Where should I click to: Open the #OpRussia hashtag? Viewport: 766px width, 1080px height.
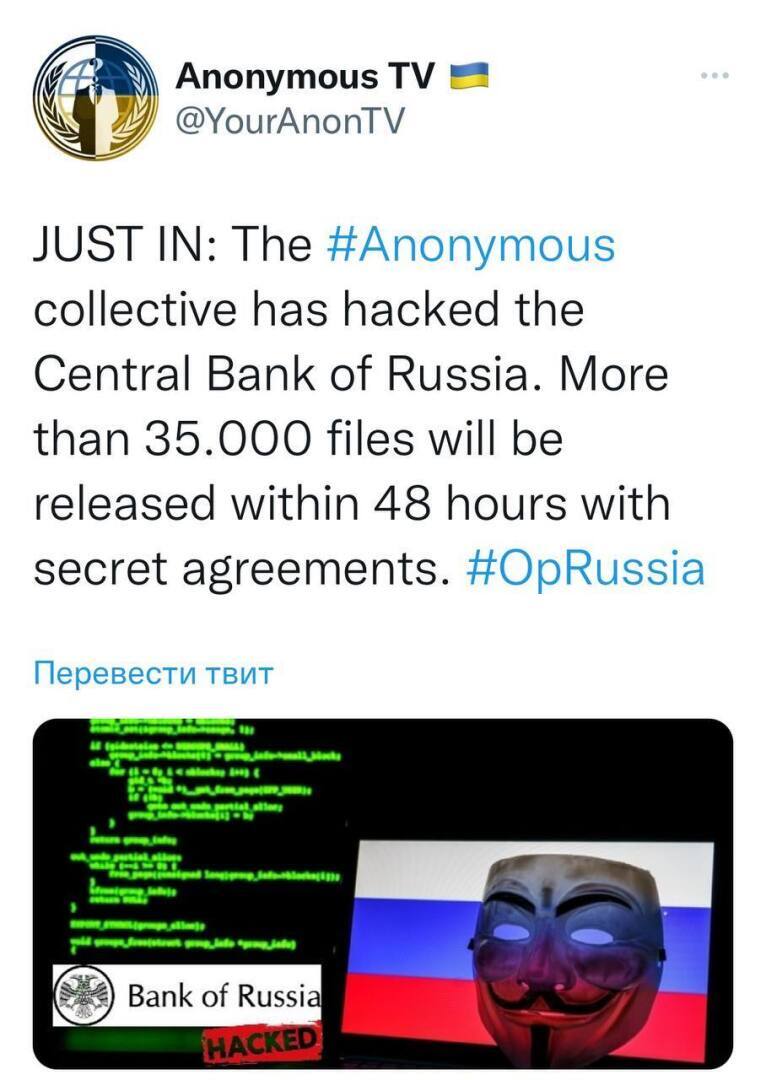[x=585, y=568]
